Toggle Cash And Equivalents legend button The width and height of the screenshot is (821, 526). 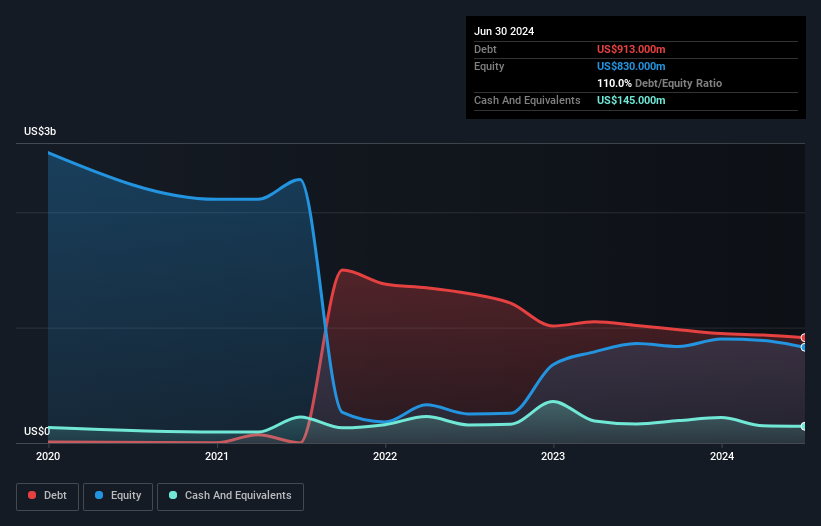click(x=230, y=496)
